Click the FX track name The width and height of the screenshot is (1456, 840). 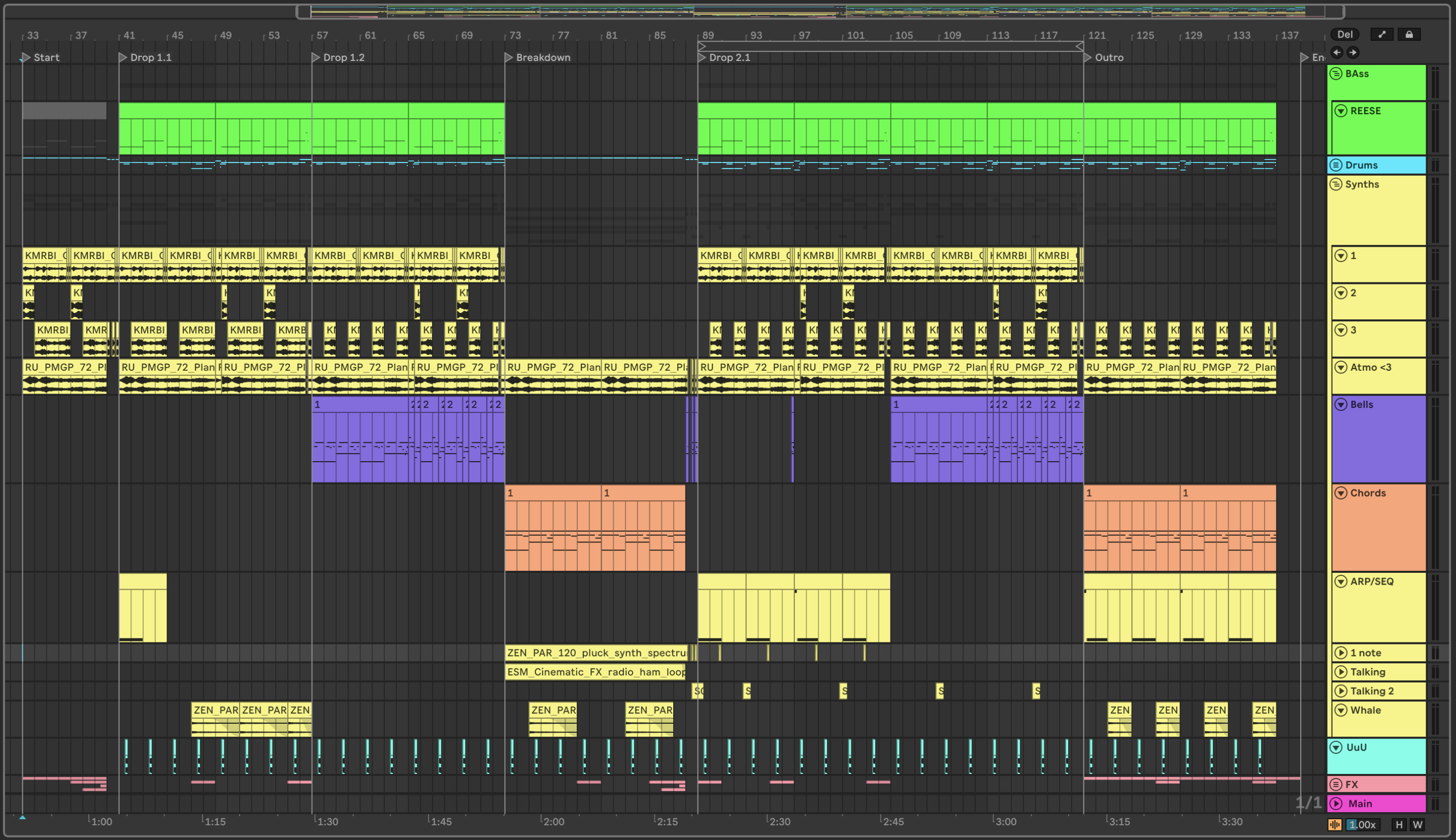(1351, 784)
